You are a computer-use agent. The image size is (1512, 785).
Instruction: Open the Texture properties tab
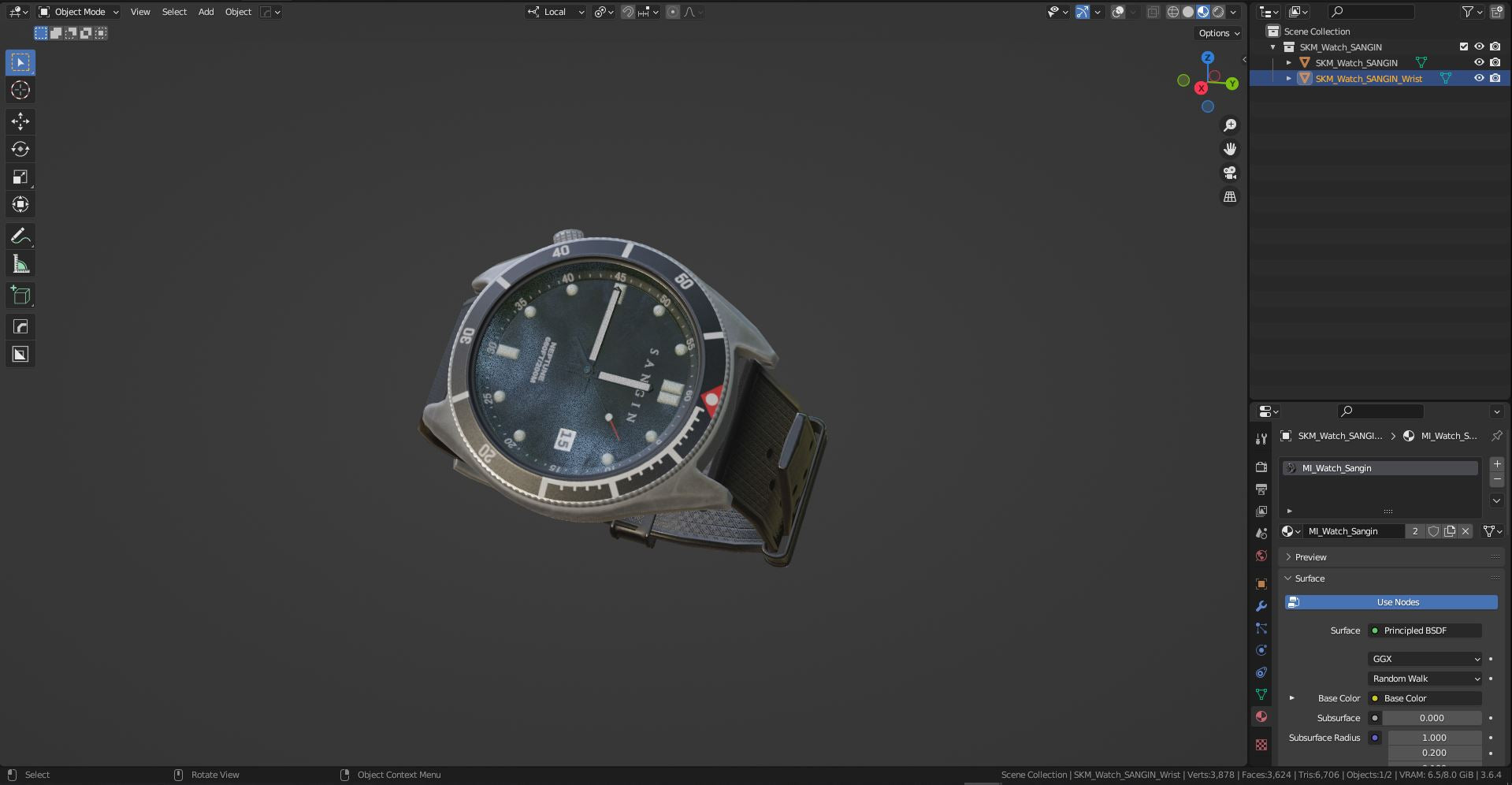tap(1261, 745)
